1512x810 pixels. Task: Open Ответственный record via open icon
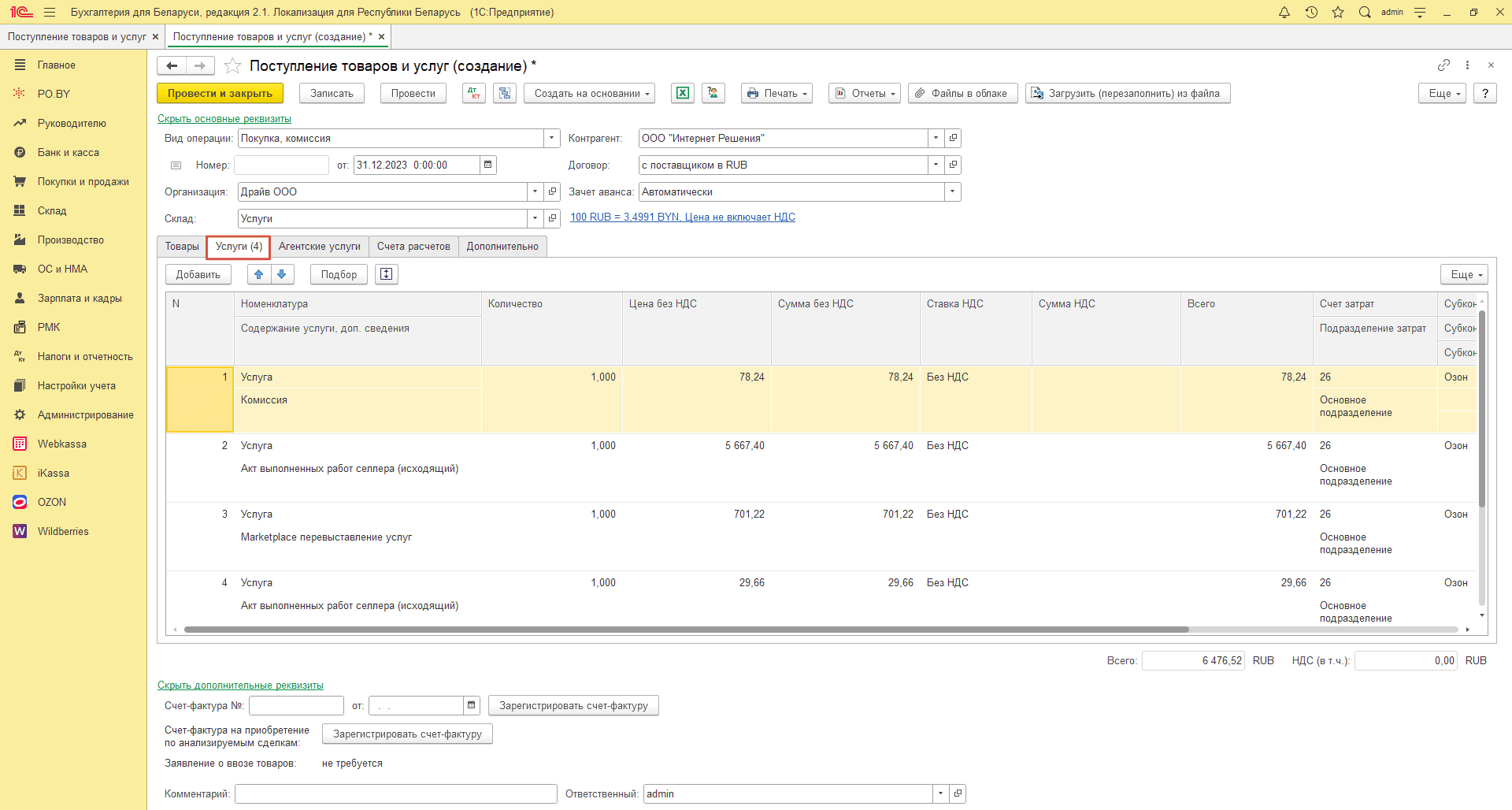[x=958, y=793]
